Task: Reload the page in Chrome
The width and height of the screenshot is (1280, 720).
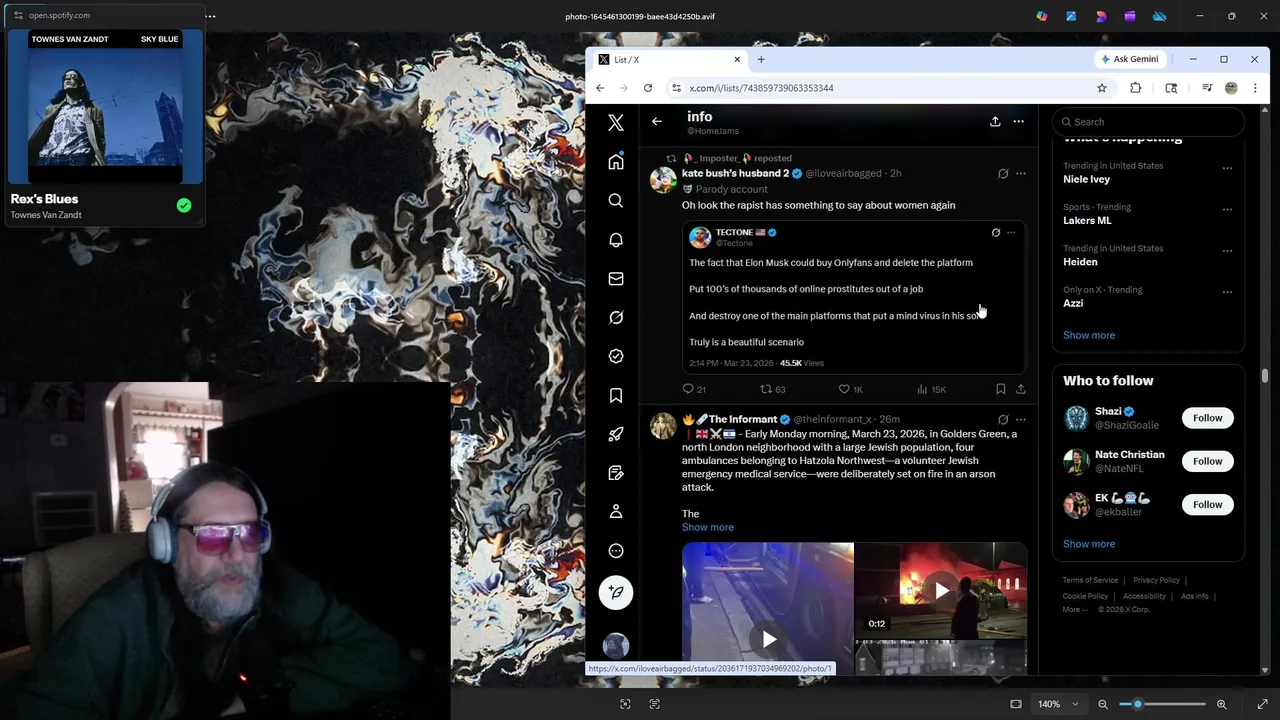Action: pos(648,88)
